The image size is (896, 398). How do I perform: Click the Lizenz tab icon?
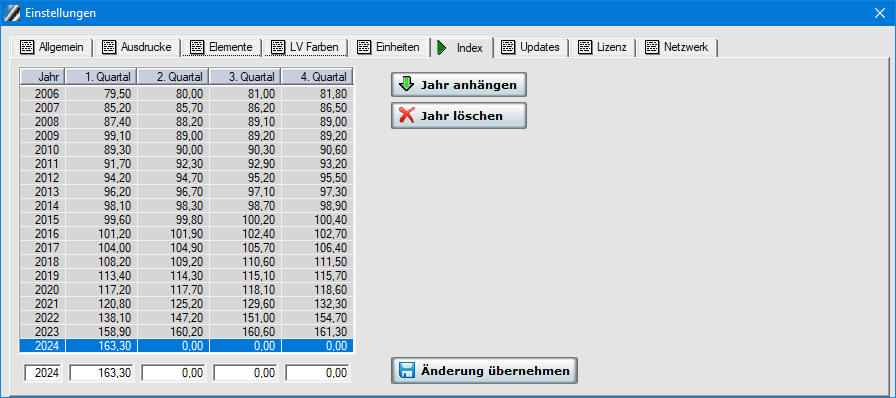pos(585,47)
